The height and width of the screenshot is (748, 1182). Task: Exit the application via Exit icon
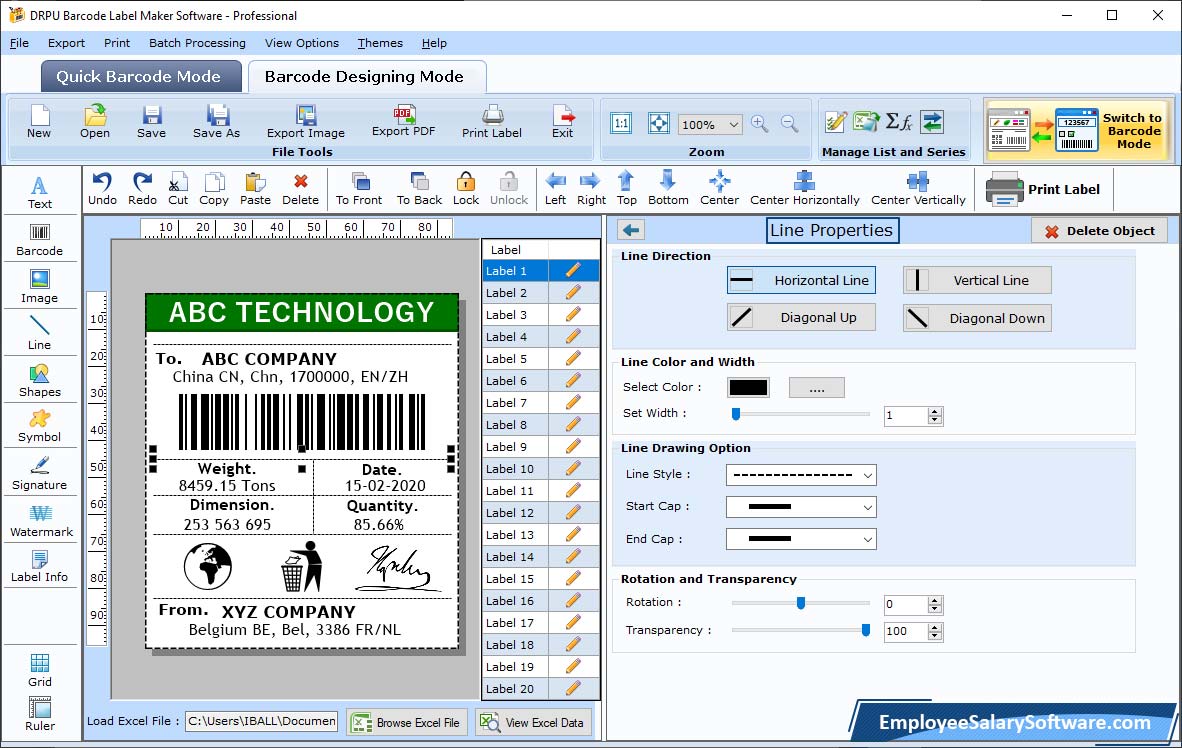tap(562, 122)
